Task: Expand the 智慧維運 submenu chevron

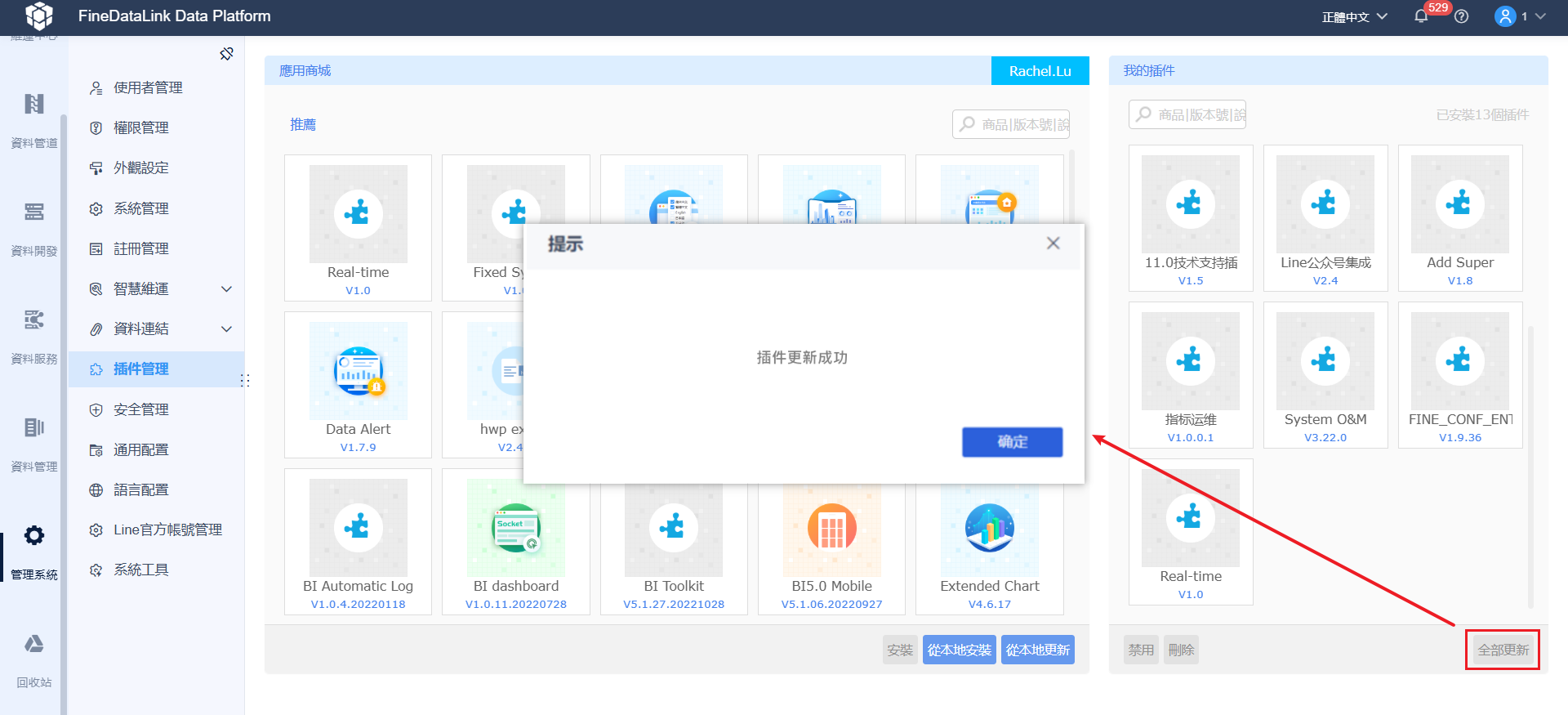Action: [227, 288]
